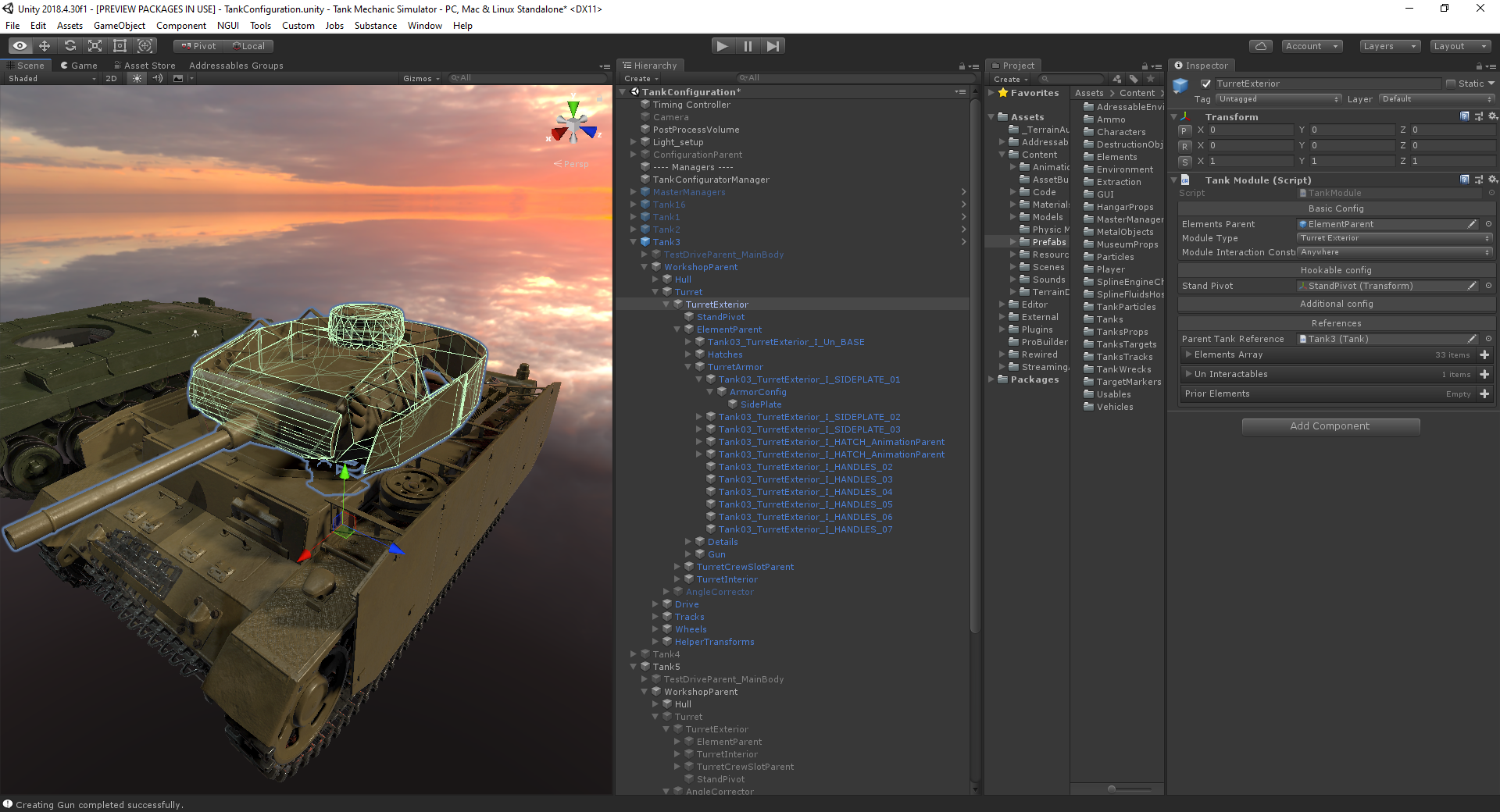Screen dimensions: 1500x812
Task: Select the Move tool in toolbar
Action: tap(45, 46)
